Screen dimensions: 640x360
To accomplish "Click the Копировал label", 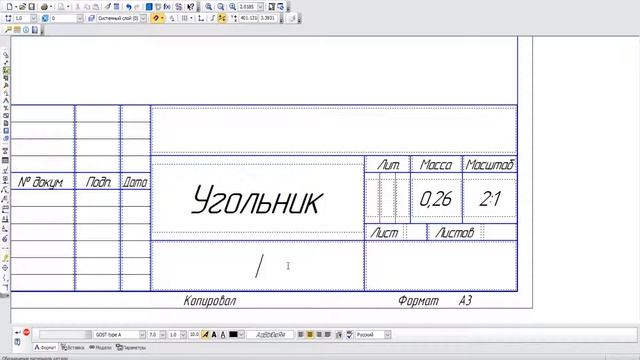I will click(x=210, y=301).
